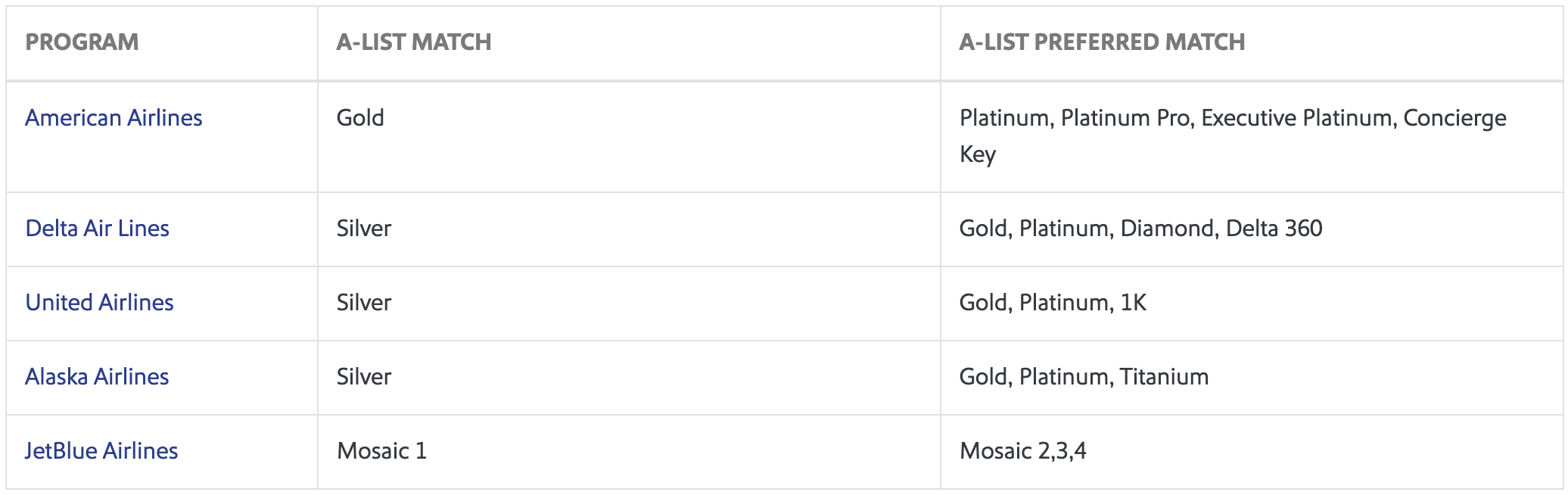Click the PROGRAM column header
Viewport: 1568px width, 495px height.
tap(82, 42)
